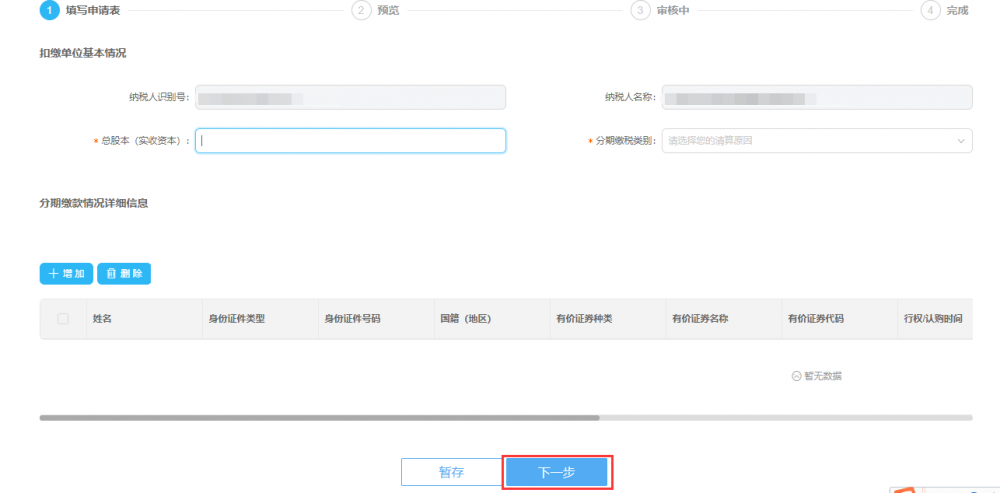Click the 行权/认购时间 column header
The image size is (1000, 493).
[933, 319]
